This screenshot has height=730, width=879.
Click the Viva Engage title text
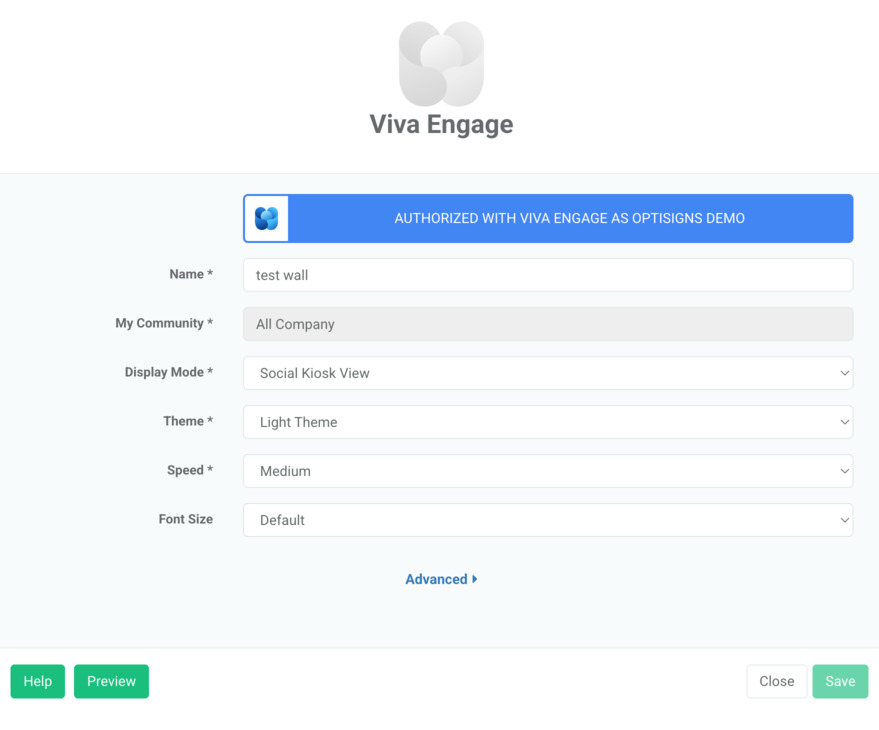coord(441,124)
